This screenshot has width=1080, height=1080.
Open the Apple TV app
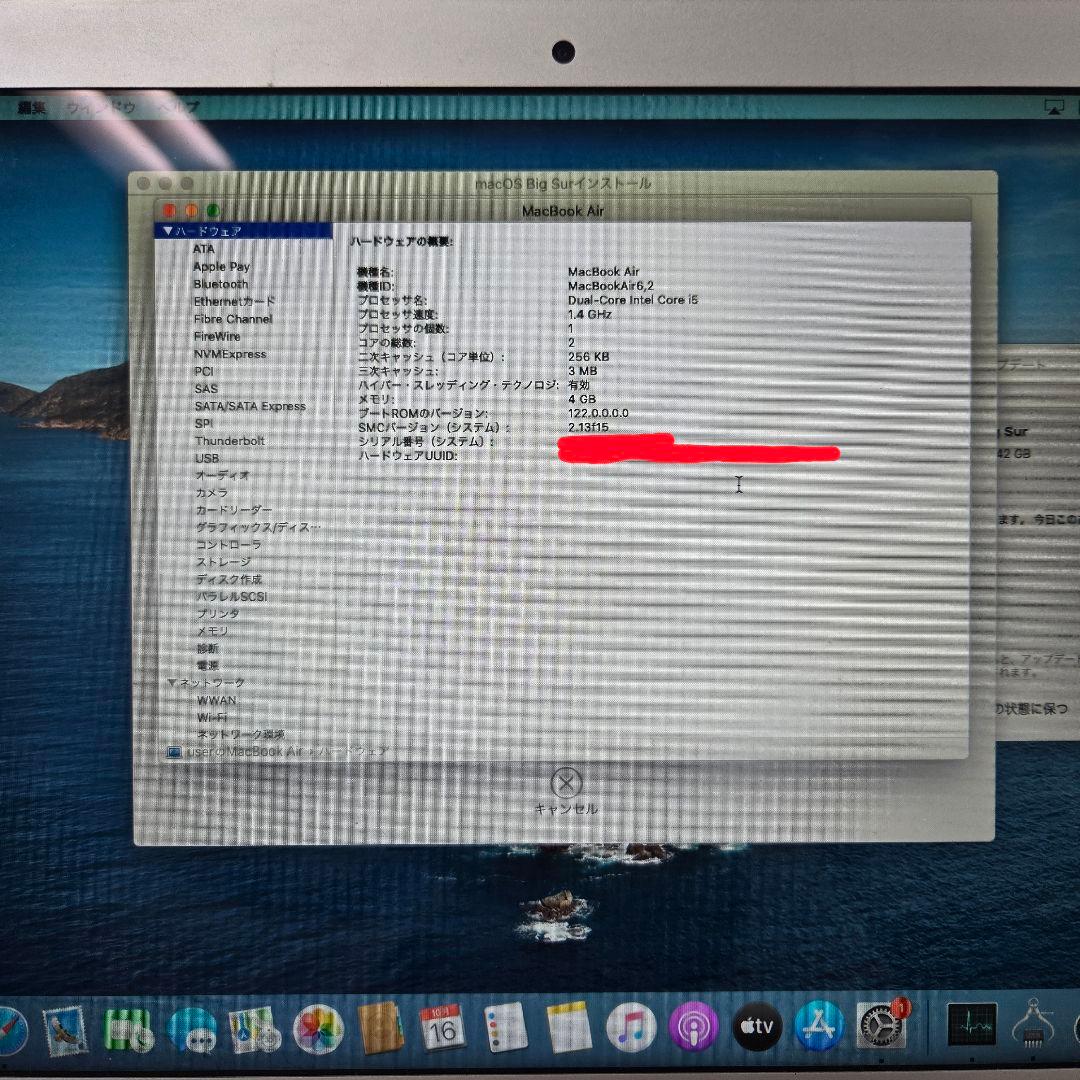click(757, 1028)
